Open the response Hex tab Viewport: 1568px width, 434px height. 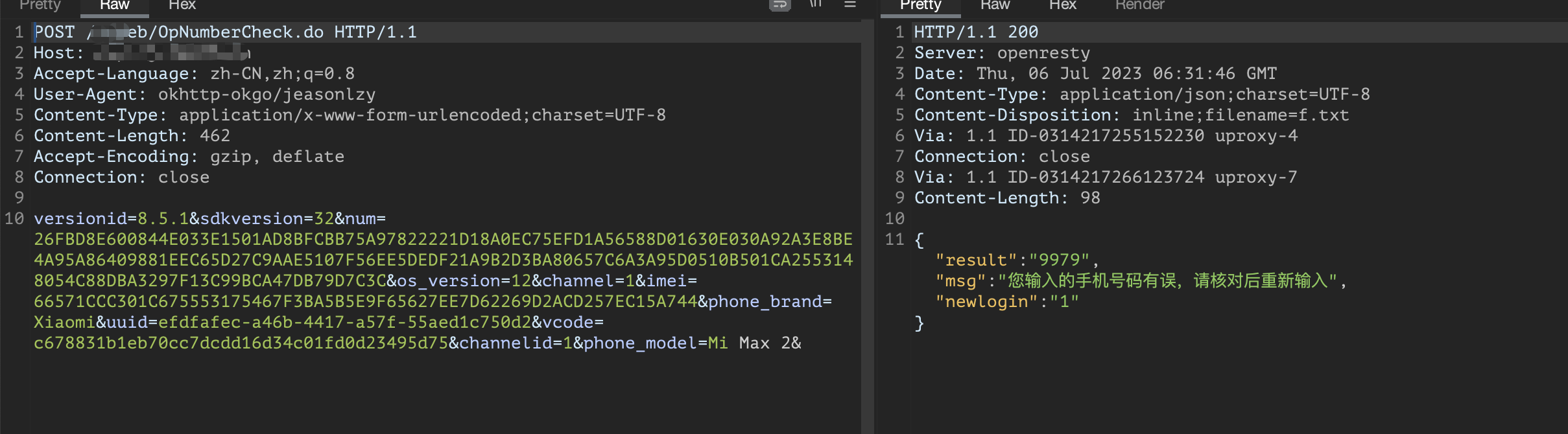click(1063, 5)
